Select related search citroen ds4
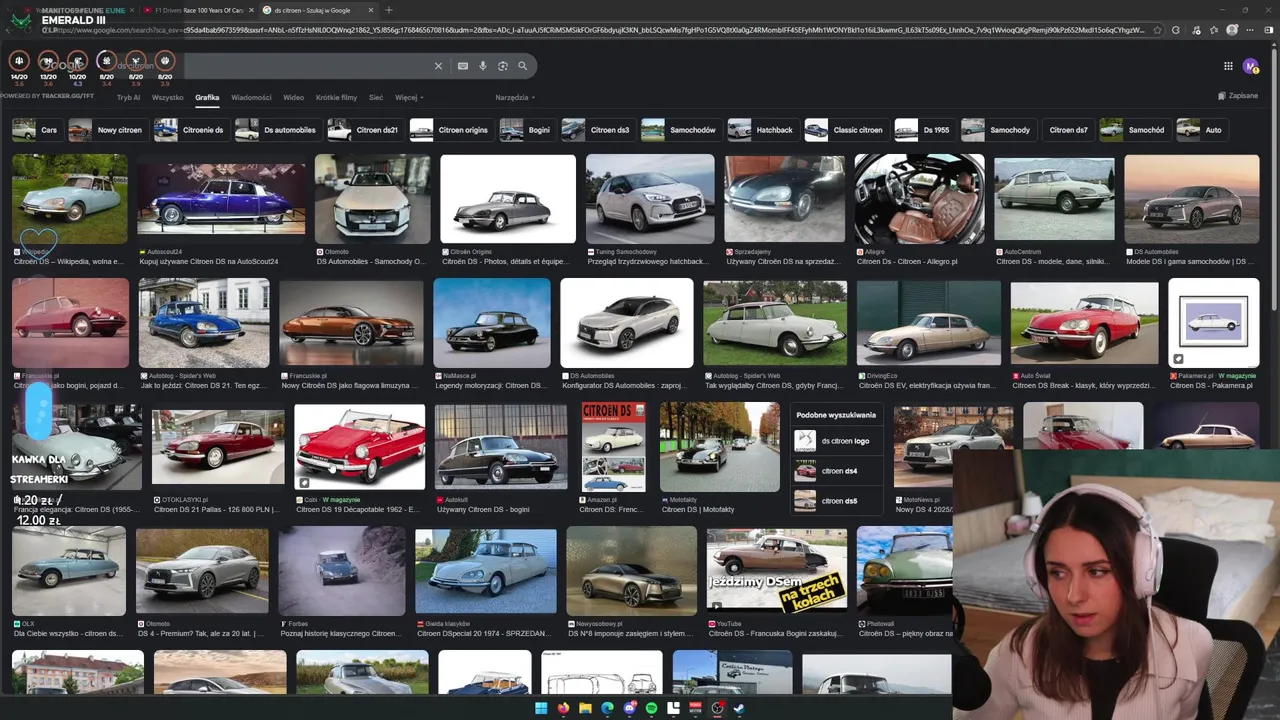The image size is (1280, 720). [x=836, y=471]
